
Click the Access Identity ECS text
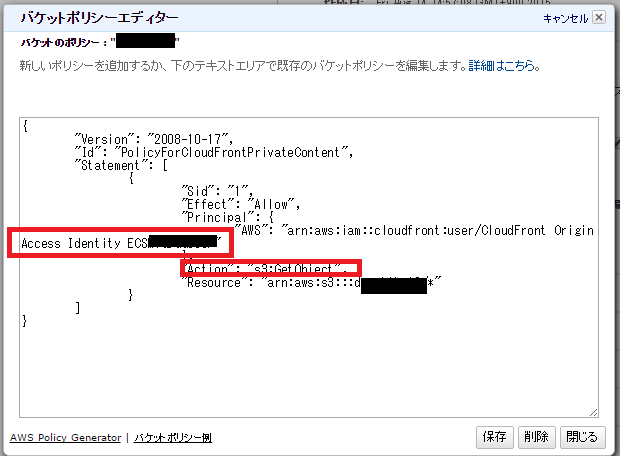click(x=84, y=243)
